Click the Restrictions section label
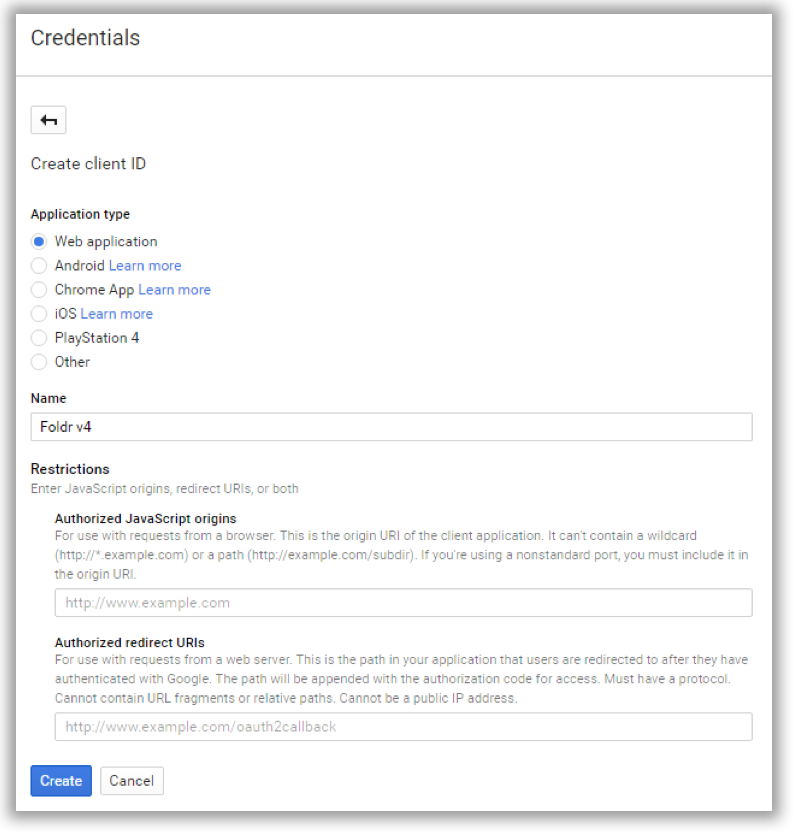 (x=70, y=468)
